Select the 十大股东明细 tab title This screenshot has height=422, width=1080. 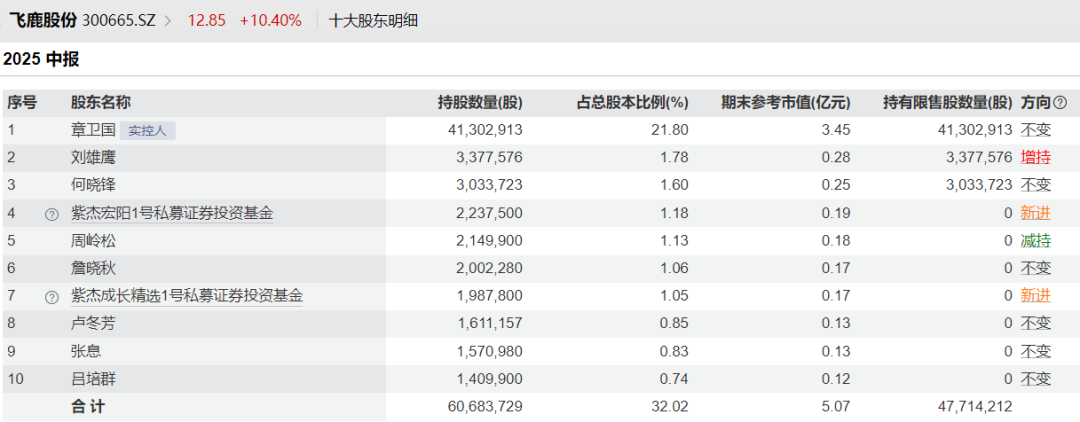point(373,21)
